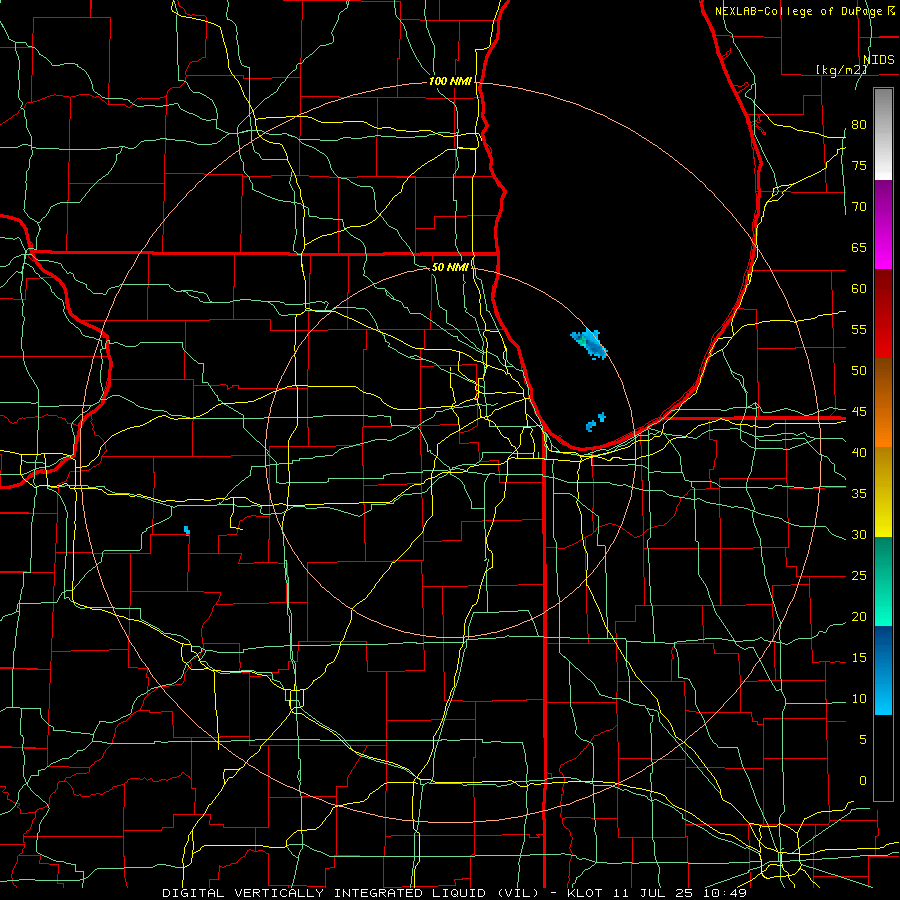Click the 15 value on the scale
The height and width of the screenshot is (900, 900).
click(x=859, y=657)
